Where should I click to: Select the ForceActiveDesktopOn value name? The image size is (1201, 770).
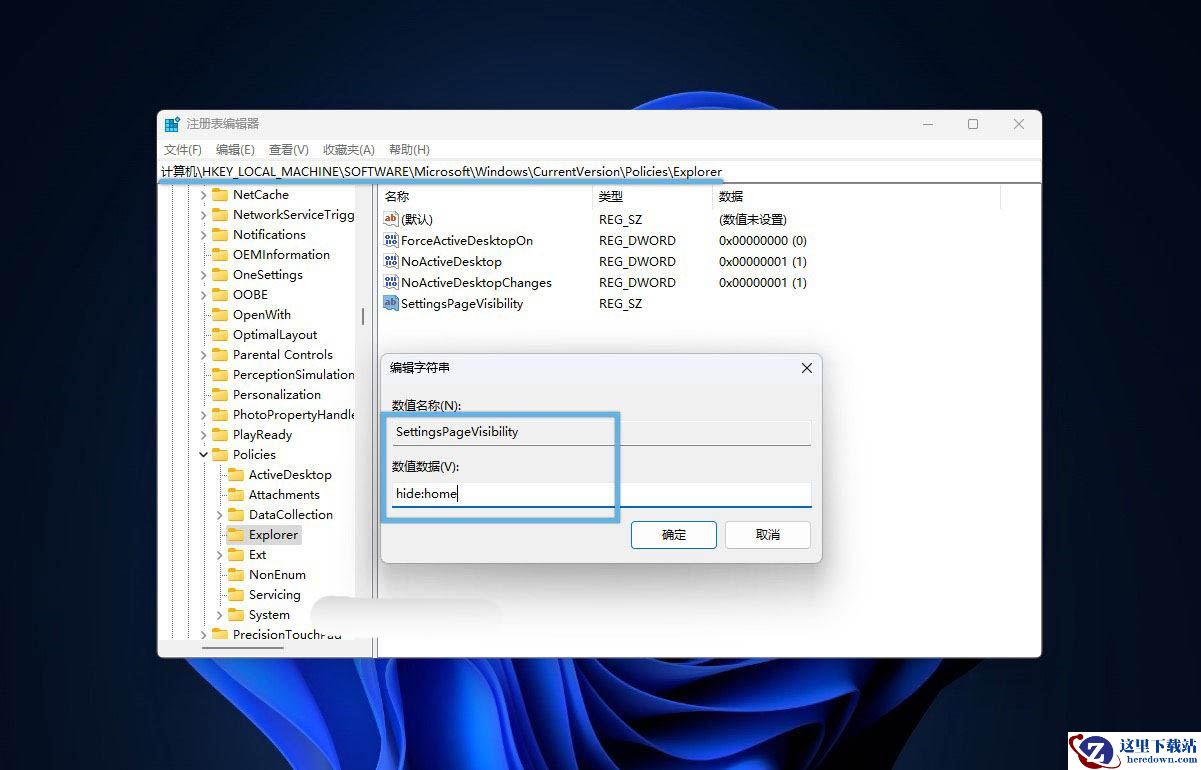[x=467, y=240]
